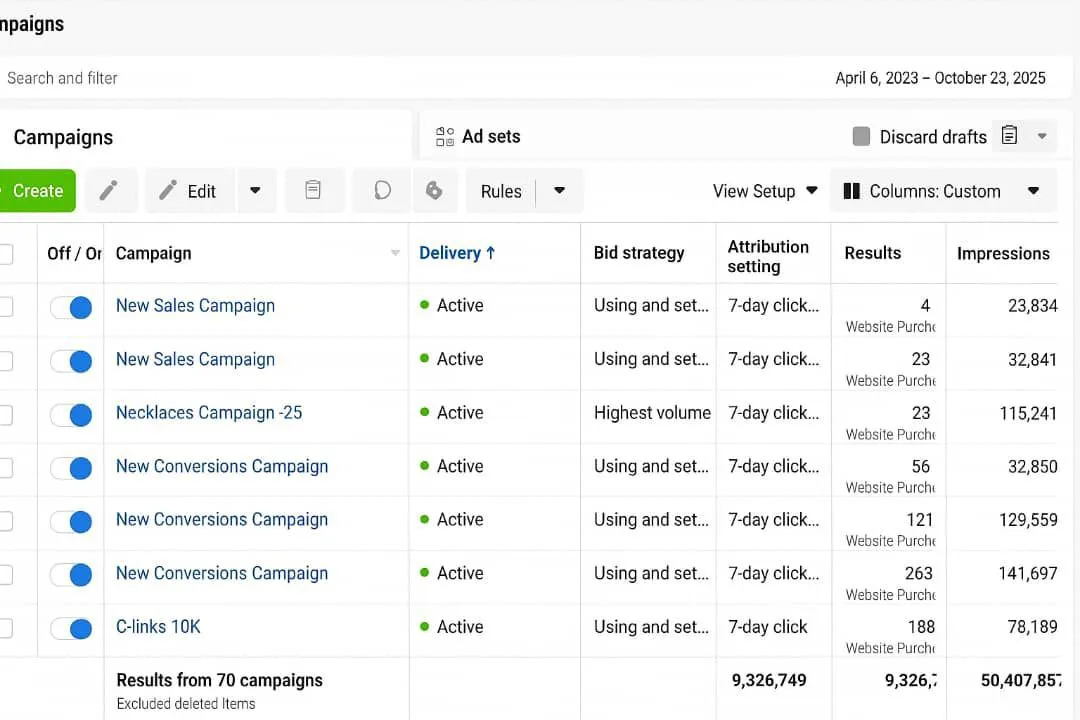Click the tag icon left of Rules
The height and width of the screenshot is (720, 1080).
pos(434,190)
